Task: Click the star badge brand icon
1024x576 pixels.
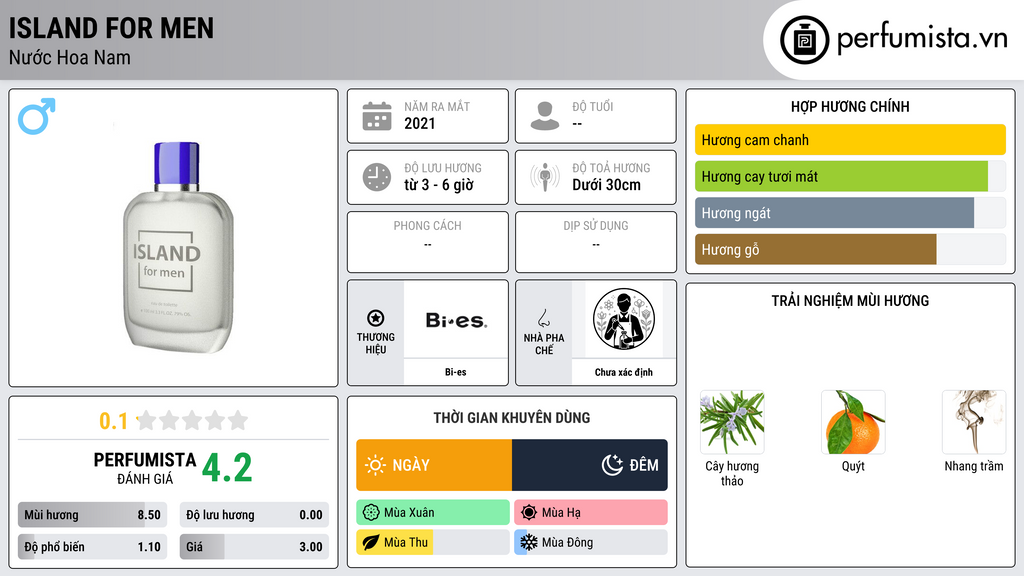Action: coord(376,318)
